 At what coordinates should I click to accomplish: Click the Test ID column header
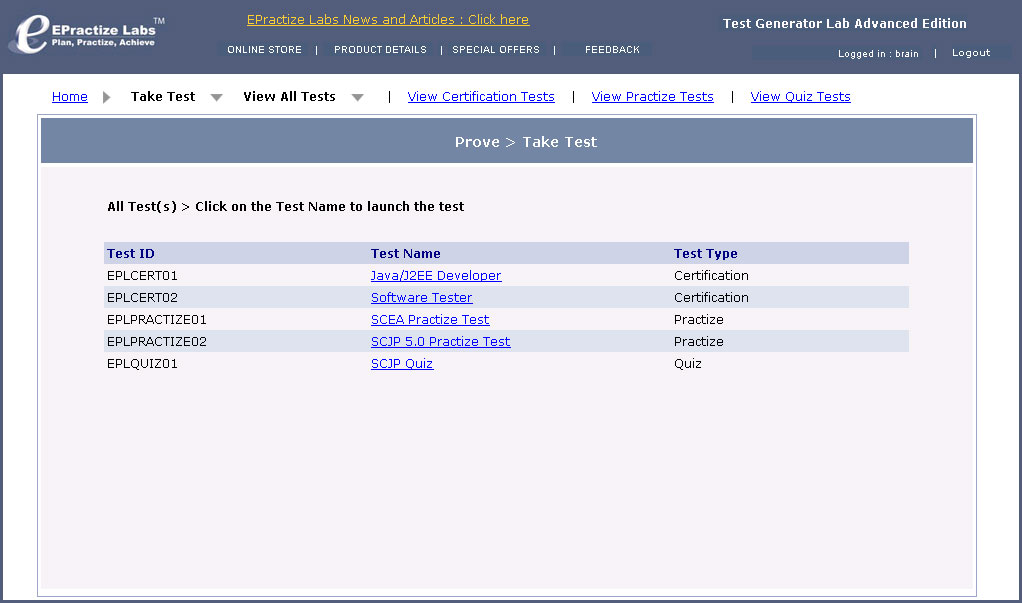click(131, 254)
